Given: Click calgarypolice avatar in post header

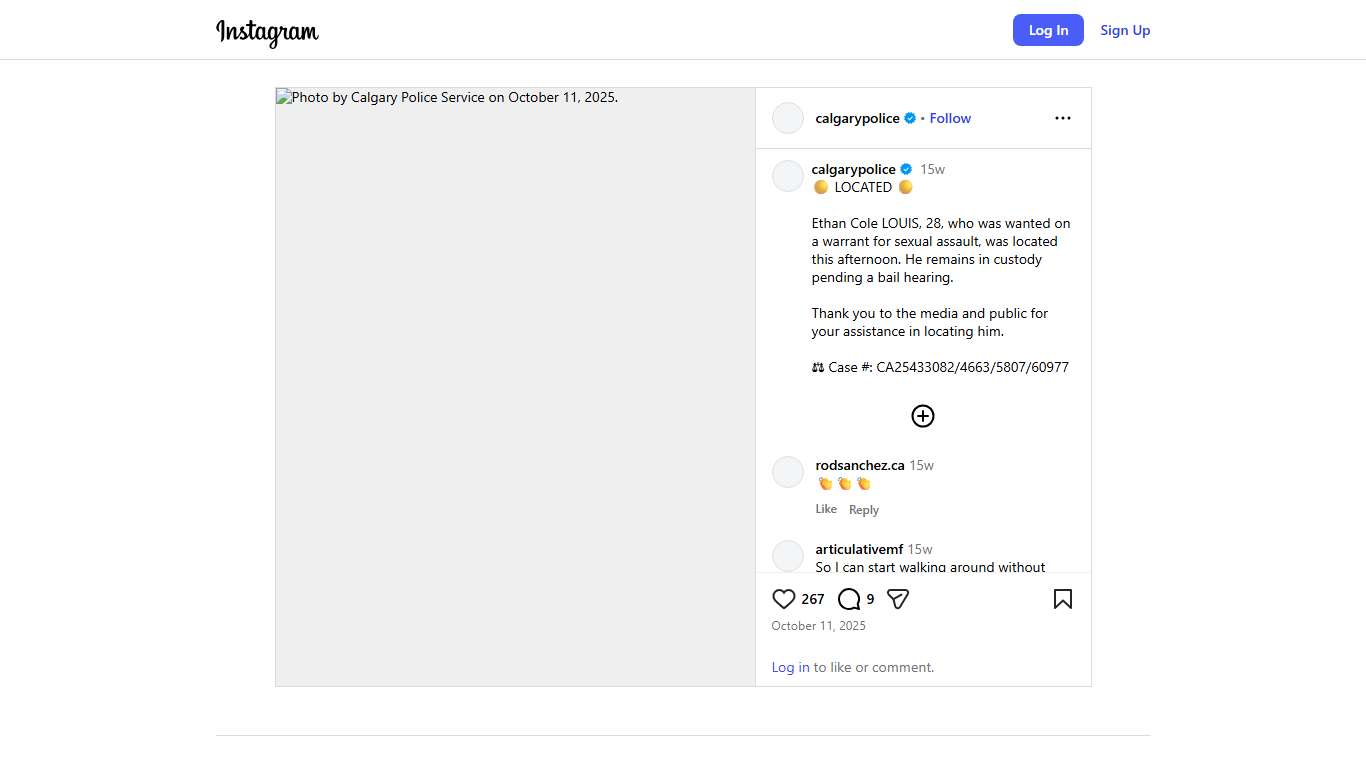Looking at the screenshot, I should point(788,118).
